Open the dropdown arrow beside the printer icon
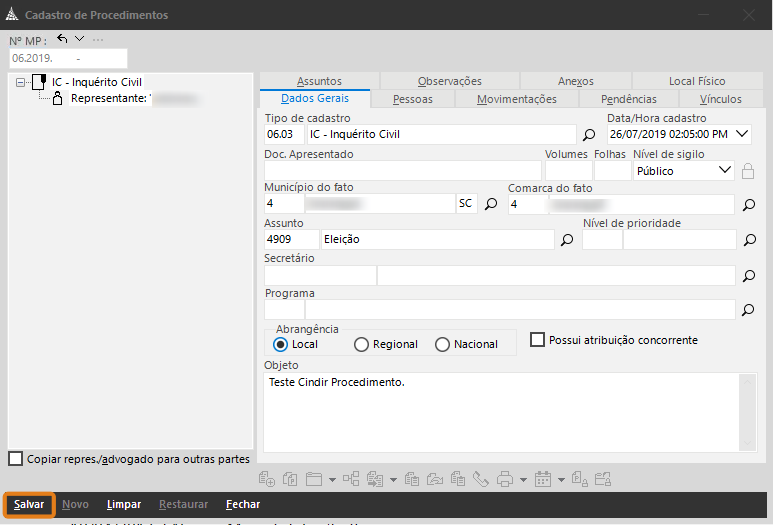The height and width of the screenshot is (525, 773). (x=523, y=479)
